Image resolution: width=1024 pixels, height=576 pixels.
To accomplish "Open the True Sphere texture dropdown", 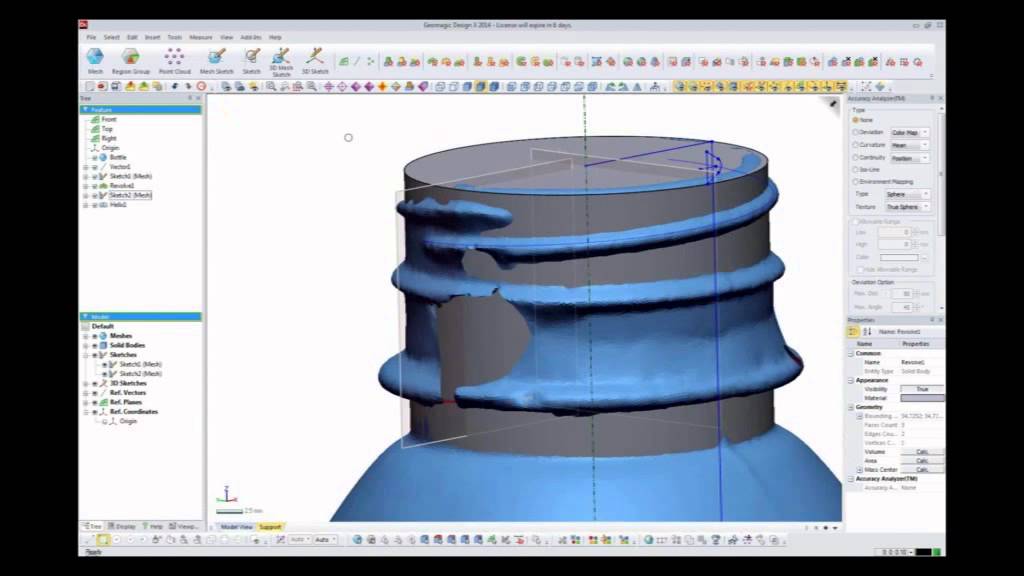I will [x=907, y=207].
